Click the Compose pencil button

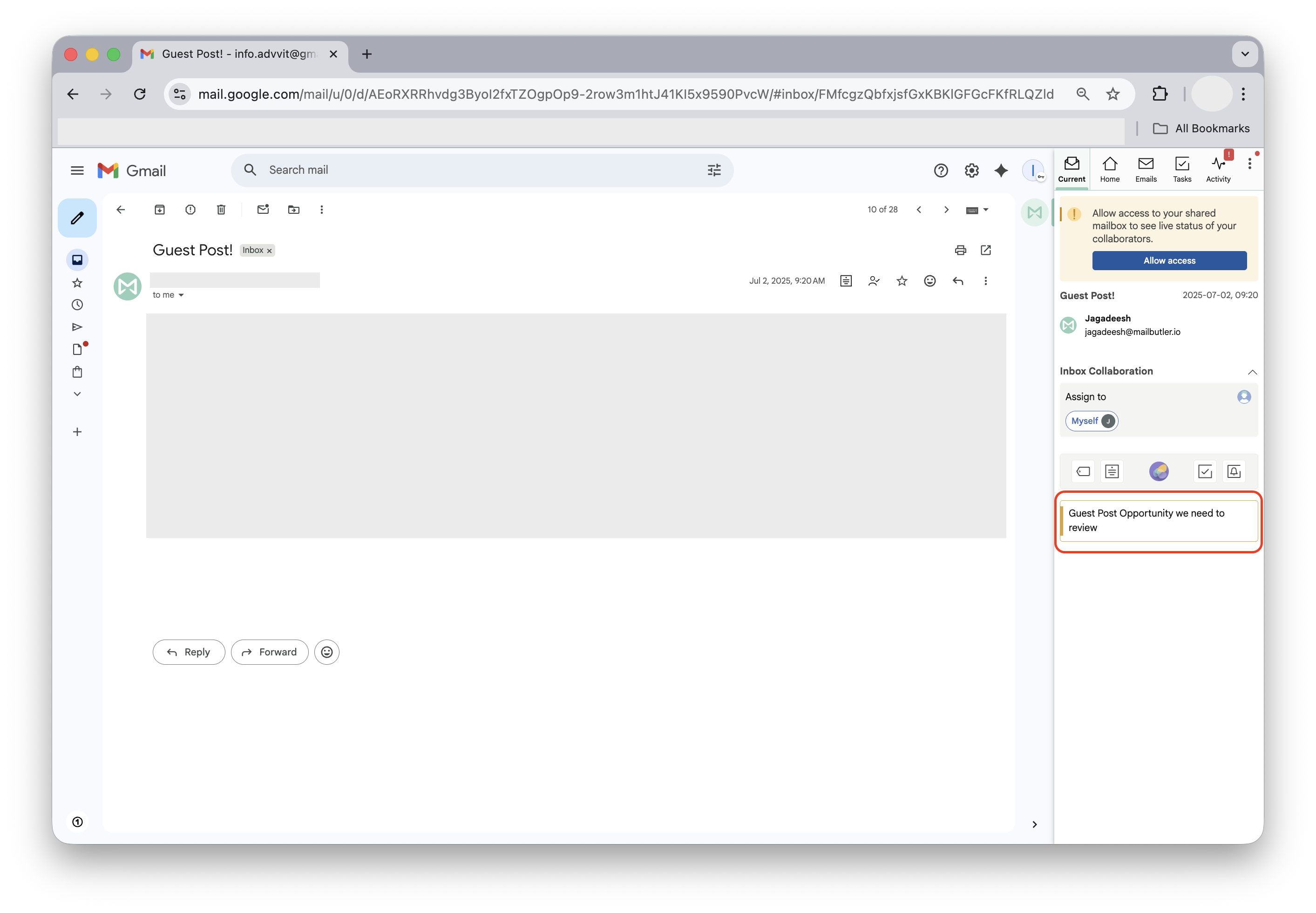77,218
